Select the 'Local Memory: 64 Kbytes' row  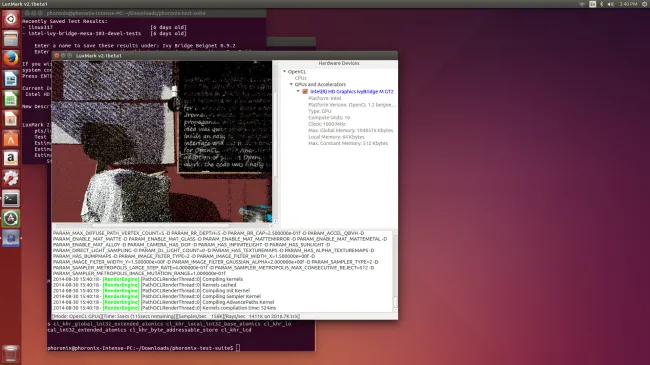(x=336, y=137)
